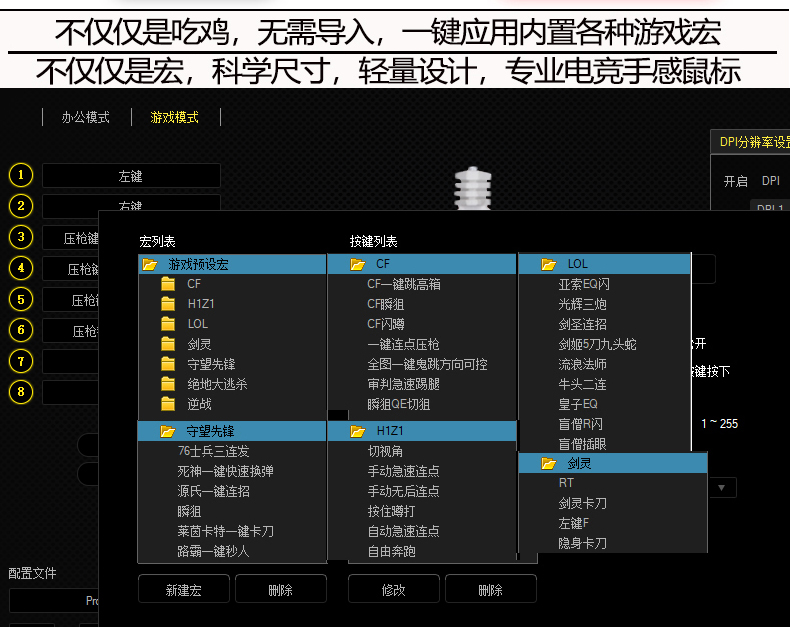The width and height of the screenshot is (790, 627).
Task: Select 76士兵三连发 macro
Action: pos(214,451)
